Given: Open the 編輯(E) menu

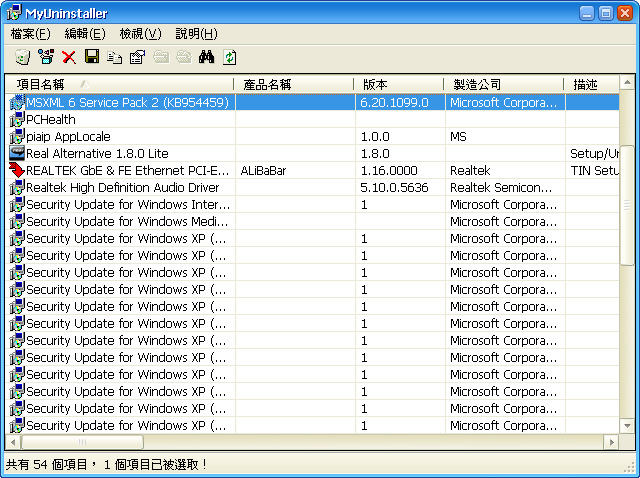Looking at the screenshot, I should [85, 34].
